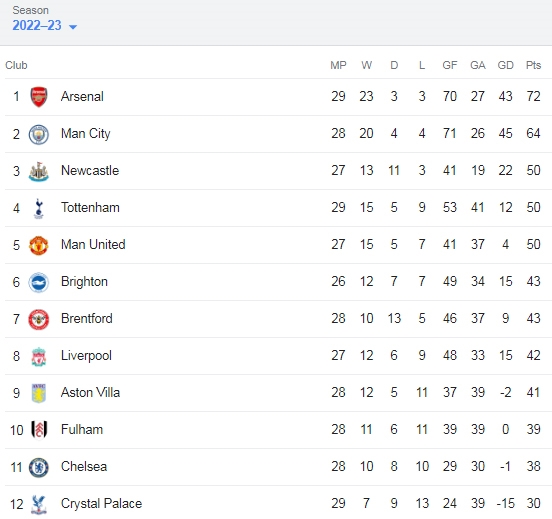Click the Aston Villa crest
Screen dimensions: 552x519
coord(39,393)
